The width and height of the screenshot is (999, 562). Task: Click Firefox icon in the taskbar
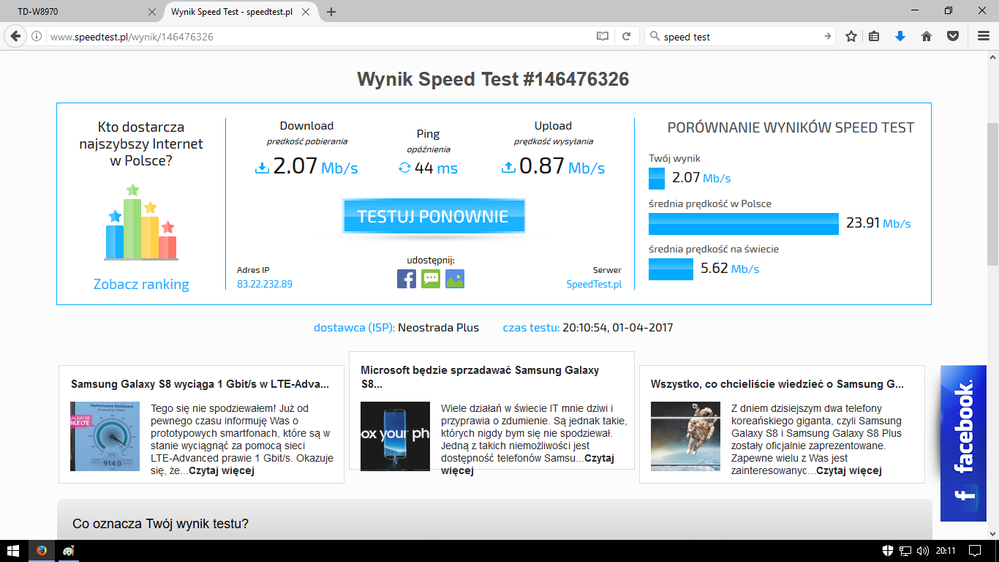(x=41, y=551)
